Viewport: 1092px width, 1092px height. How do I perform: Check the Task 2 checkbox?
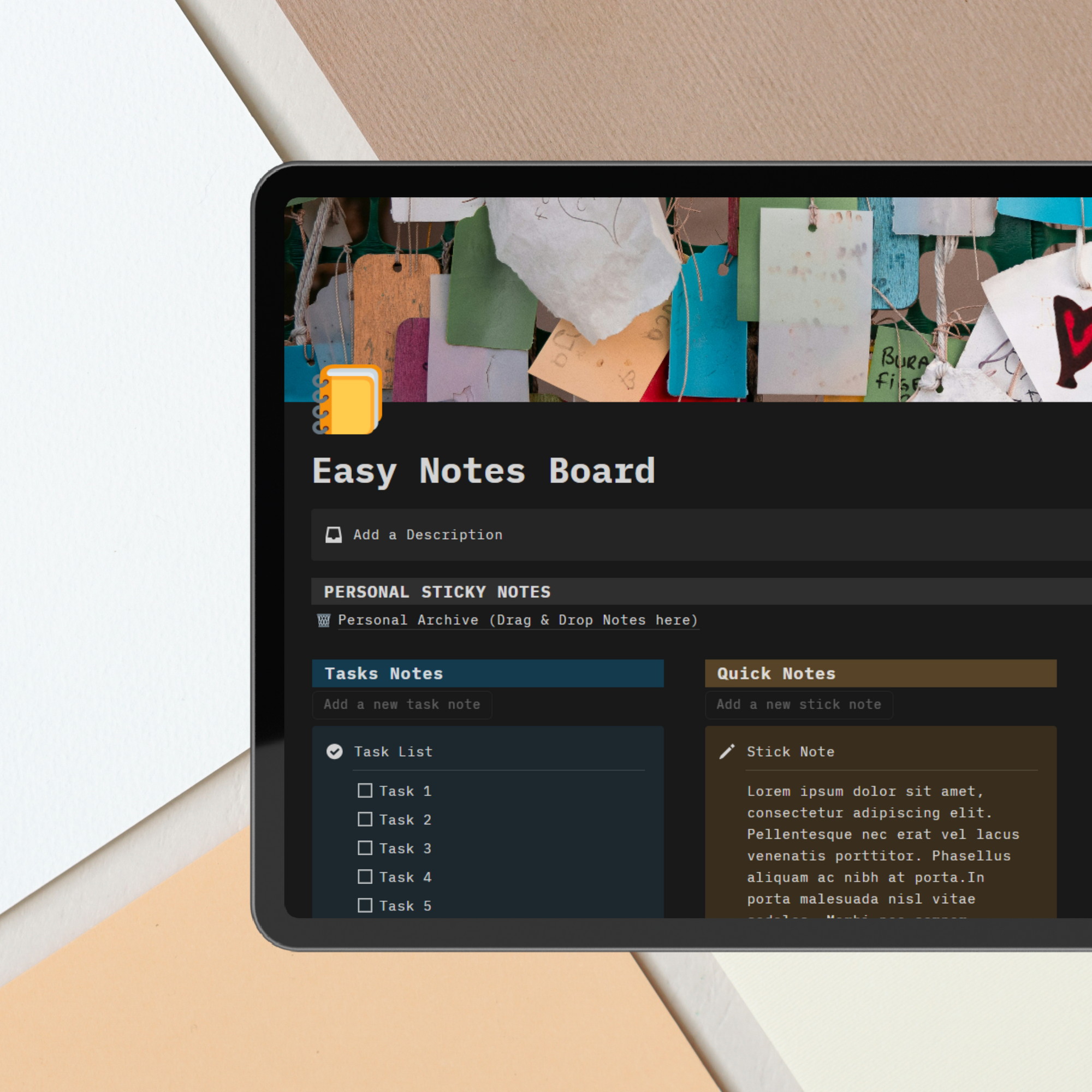click(x=365, y=820)
